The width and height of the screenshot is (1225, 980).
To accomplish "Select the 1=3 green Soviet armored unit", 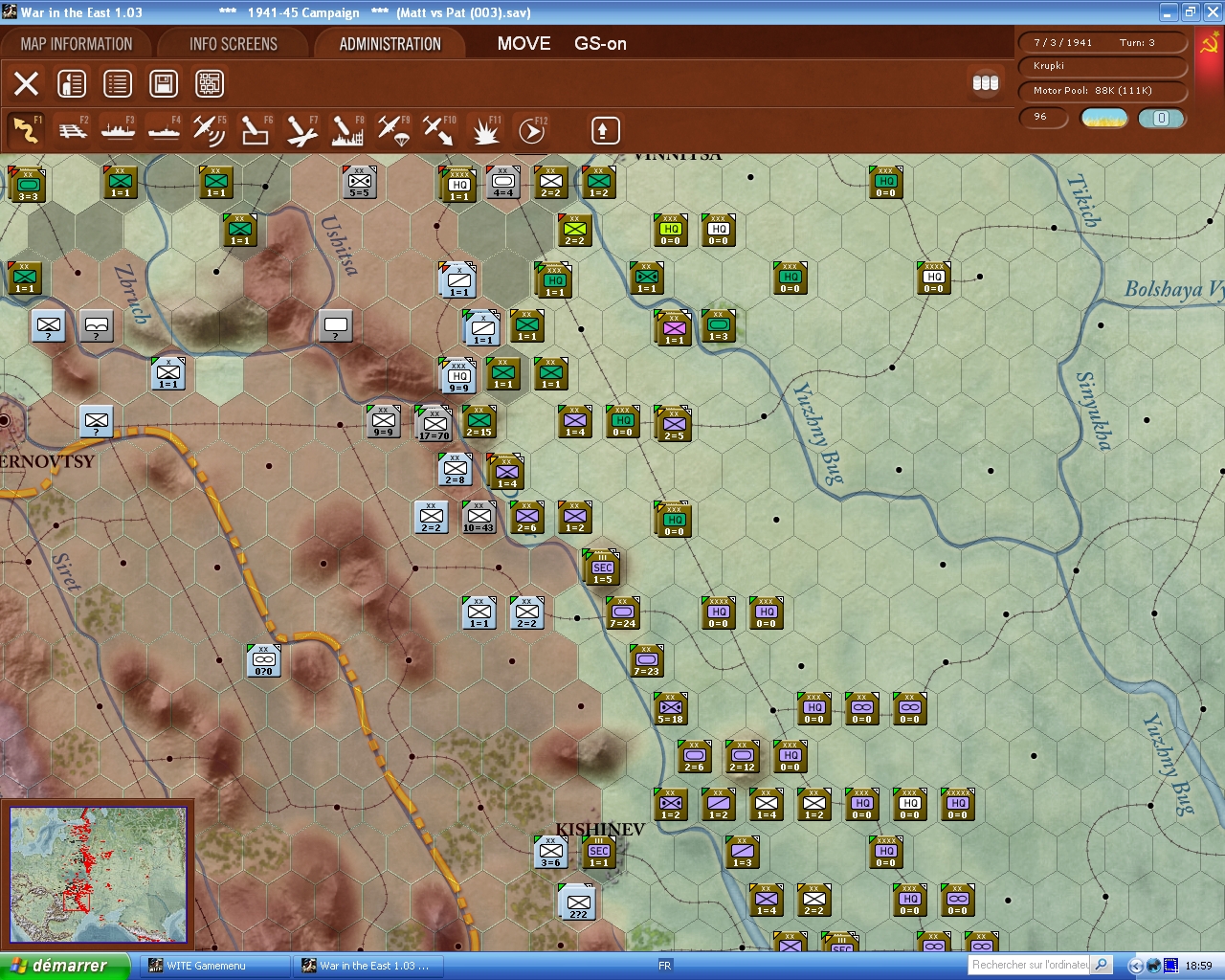I will (x=718, y=325).
